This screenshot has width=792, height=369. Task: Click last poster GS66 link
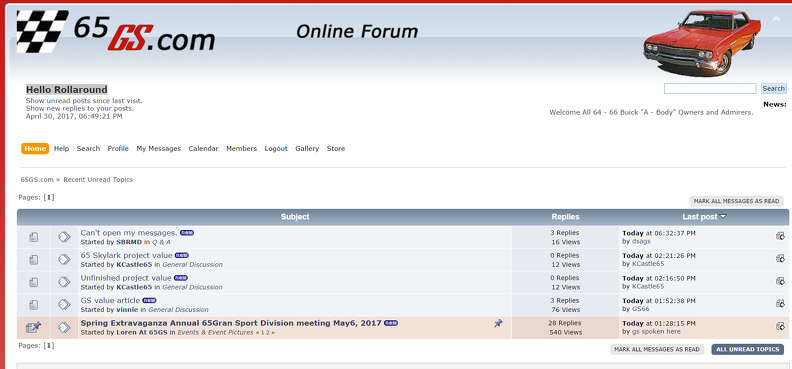tap(640, 309)
